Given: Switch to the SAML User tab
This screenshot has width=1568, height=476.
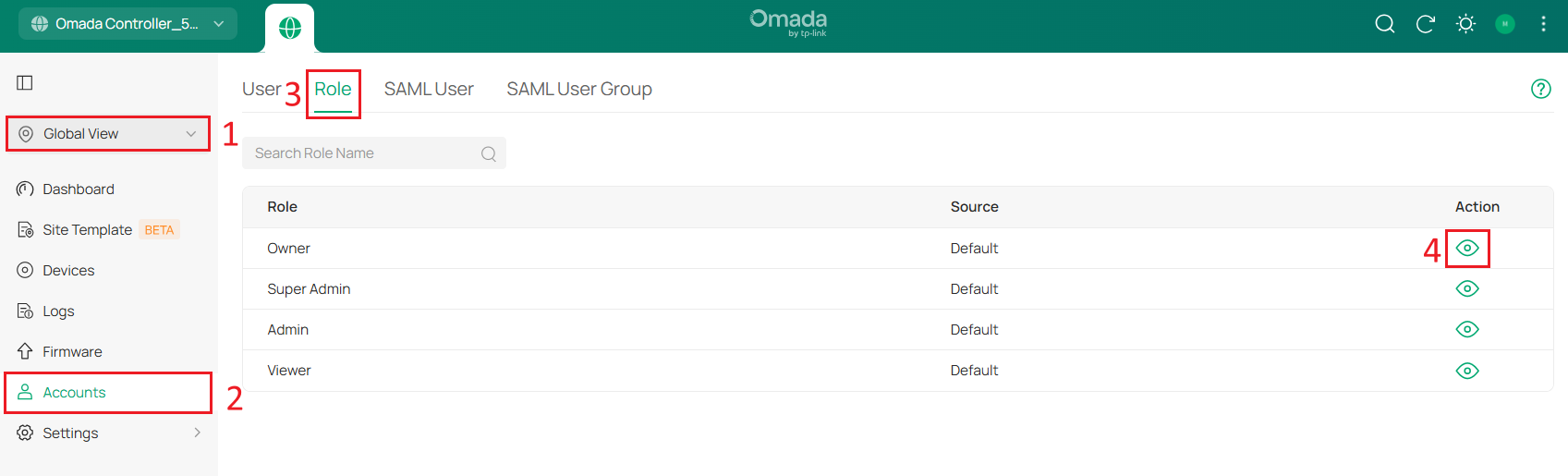Looking at the screenshot, I should [429, 89].
